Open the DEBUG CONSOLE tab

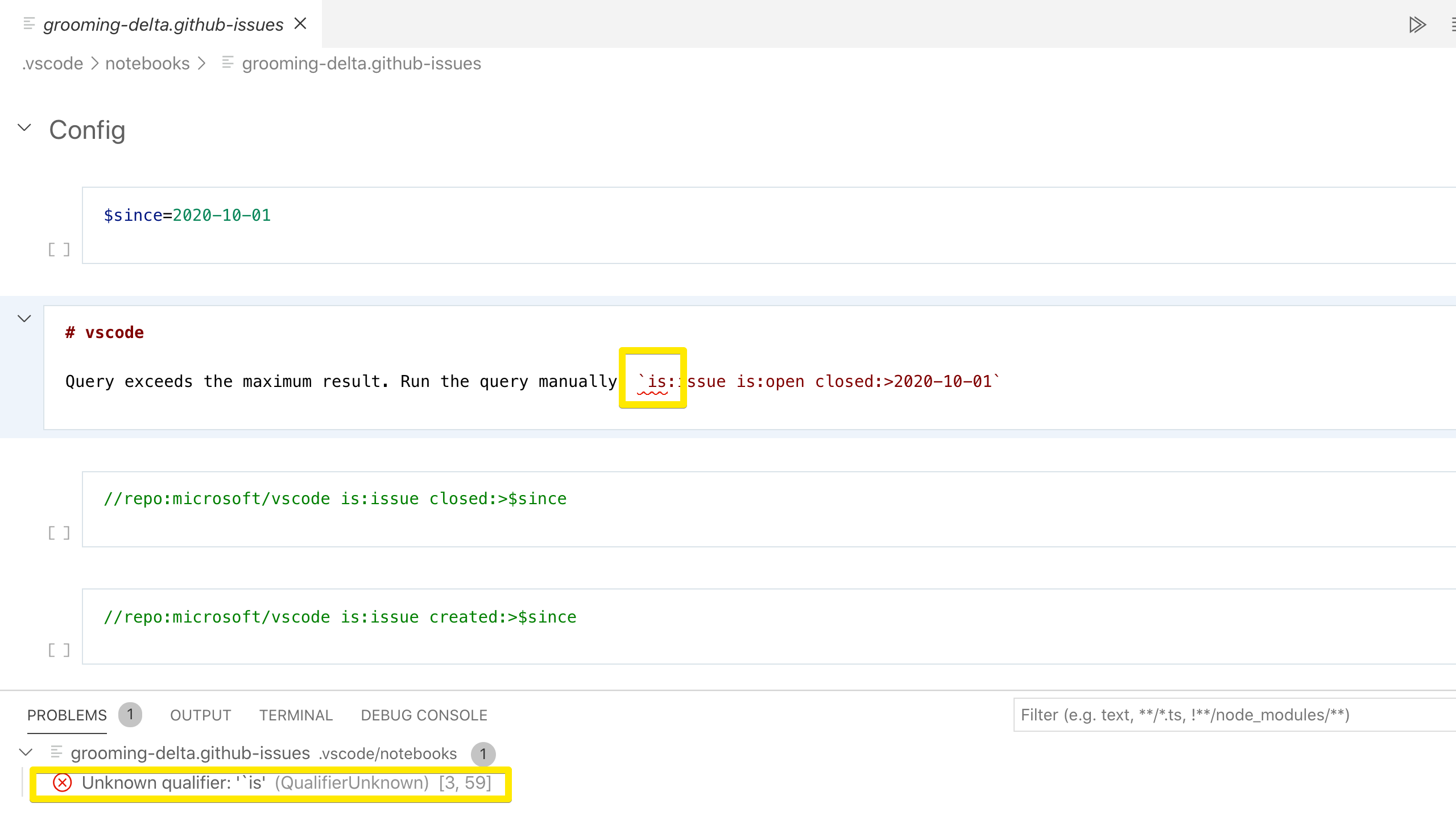point(424,715)
